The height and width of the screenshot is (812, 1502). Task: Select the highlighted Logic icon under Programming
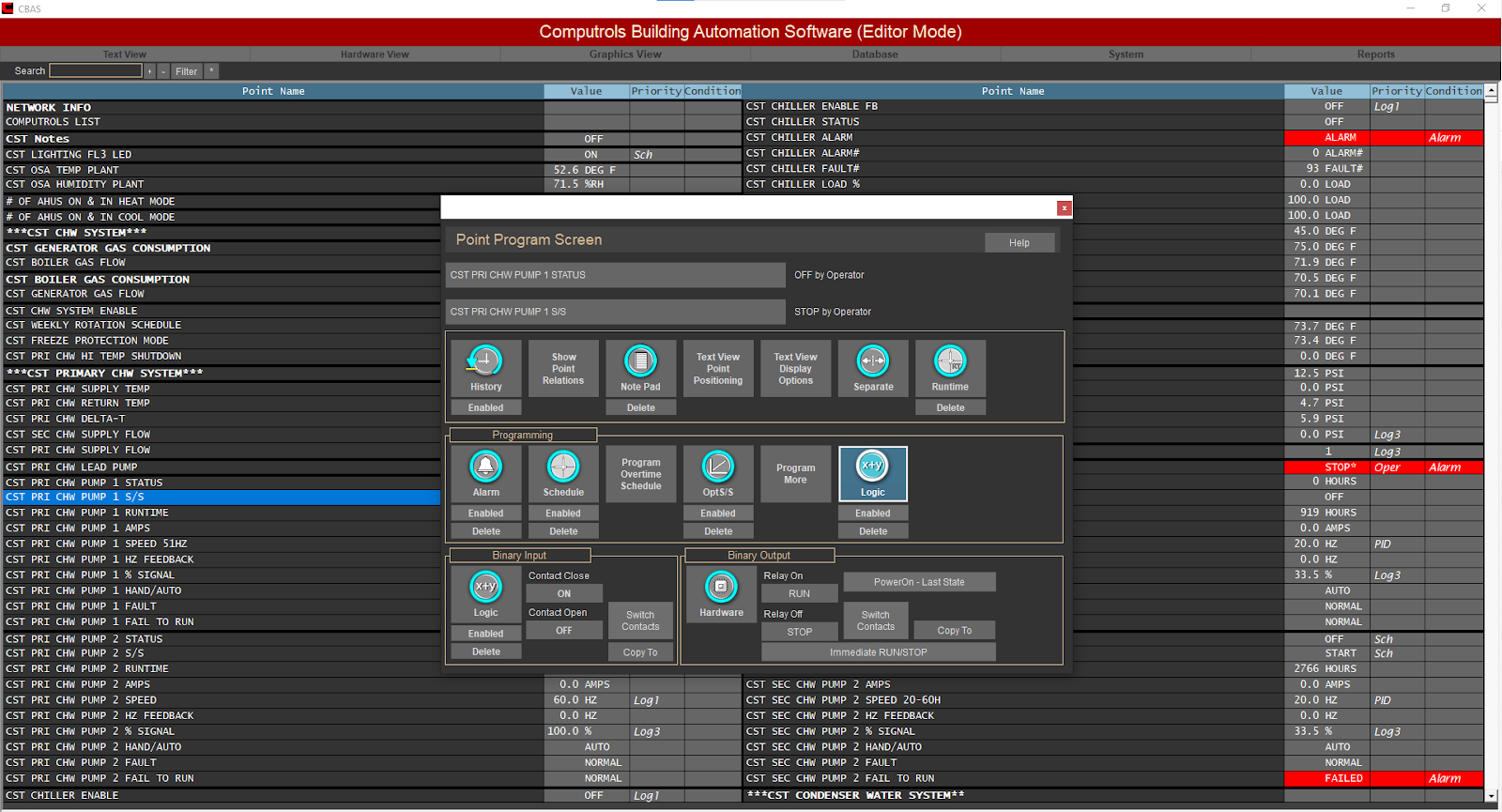[873, 473]
